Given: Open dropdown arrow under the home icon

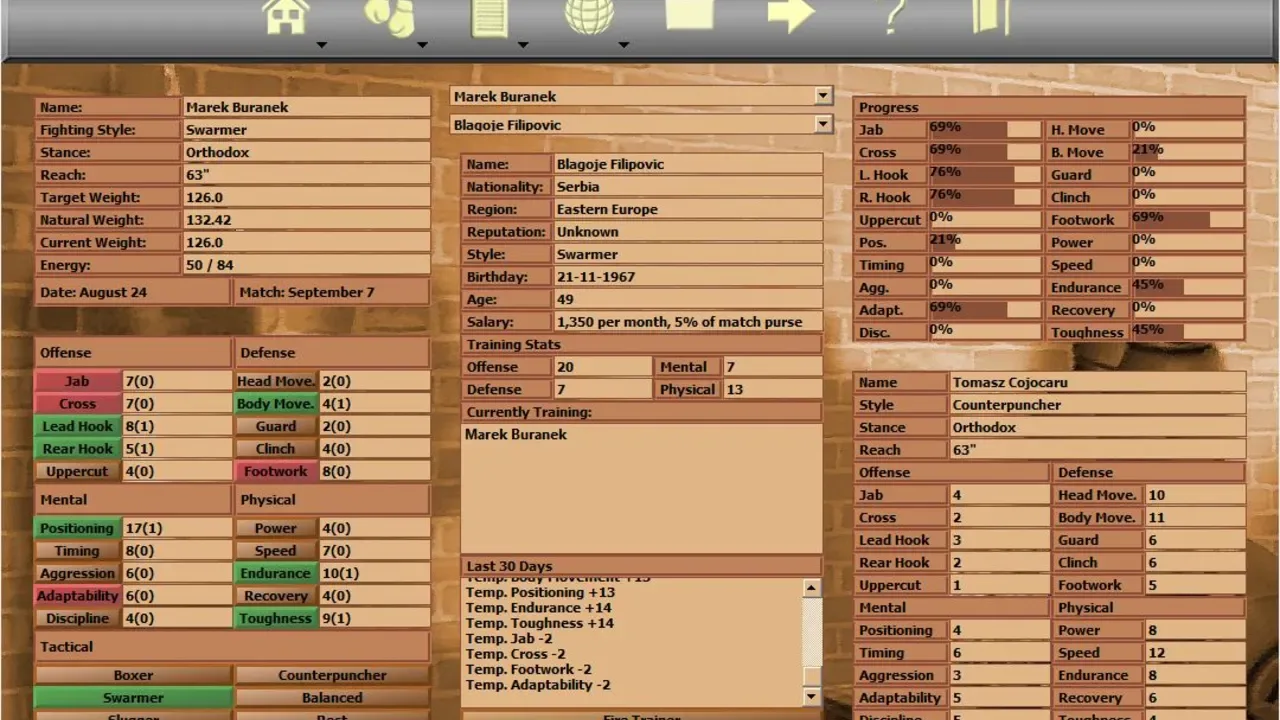Looking at the screenshot, I should point(322,45).
